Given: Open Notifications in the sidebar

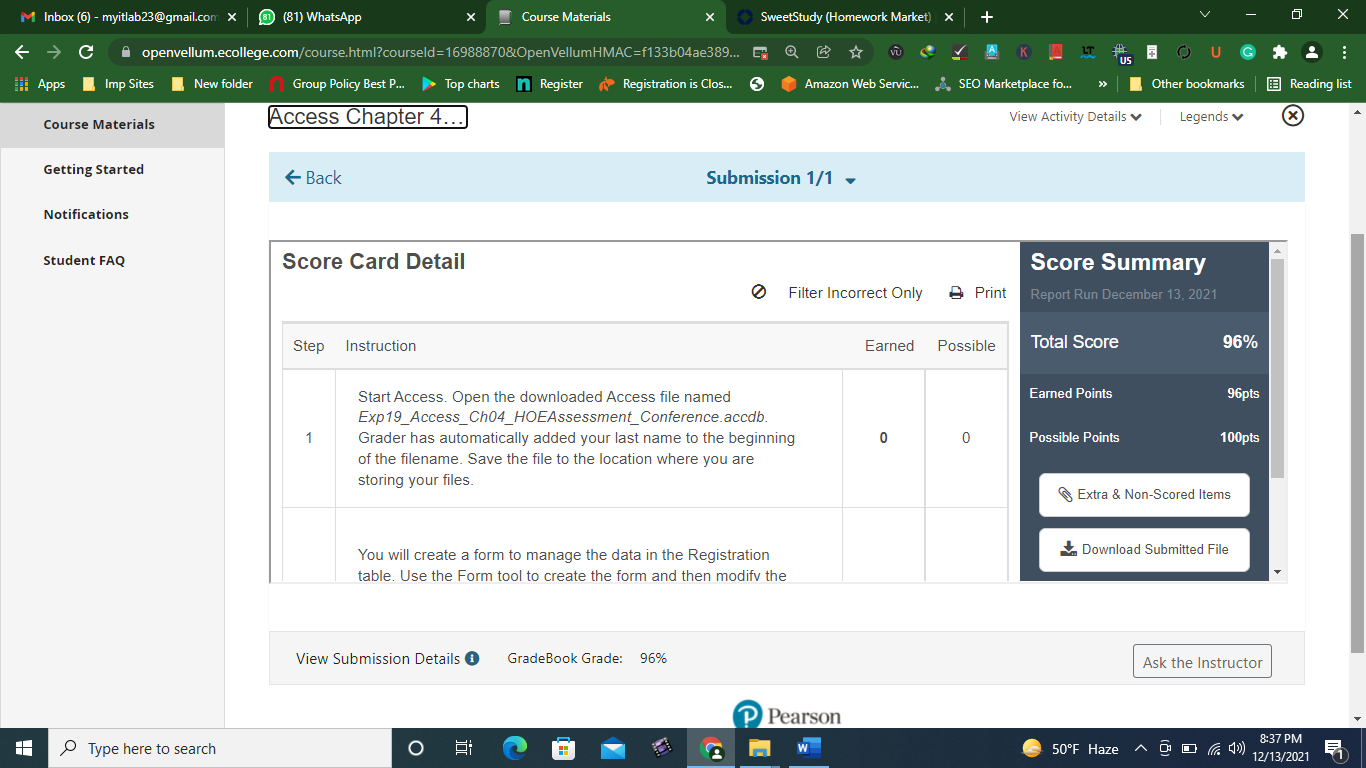Looking at the screenshot, I should coord(86,214).
